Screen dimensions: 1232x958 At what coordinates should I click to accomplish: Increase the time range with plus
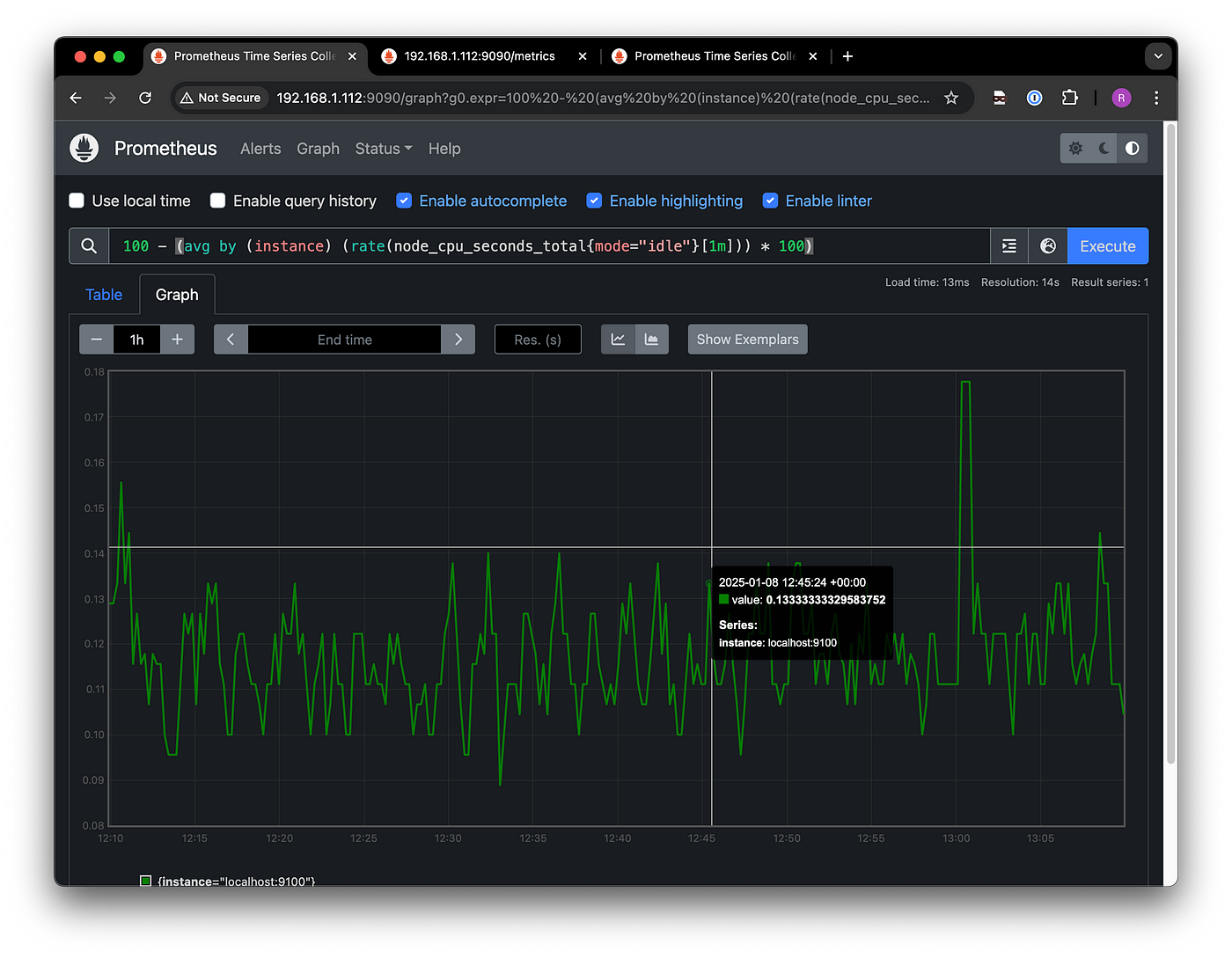[x=177, y=340]
